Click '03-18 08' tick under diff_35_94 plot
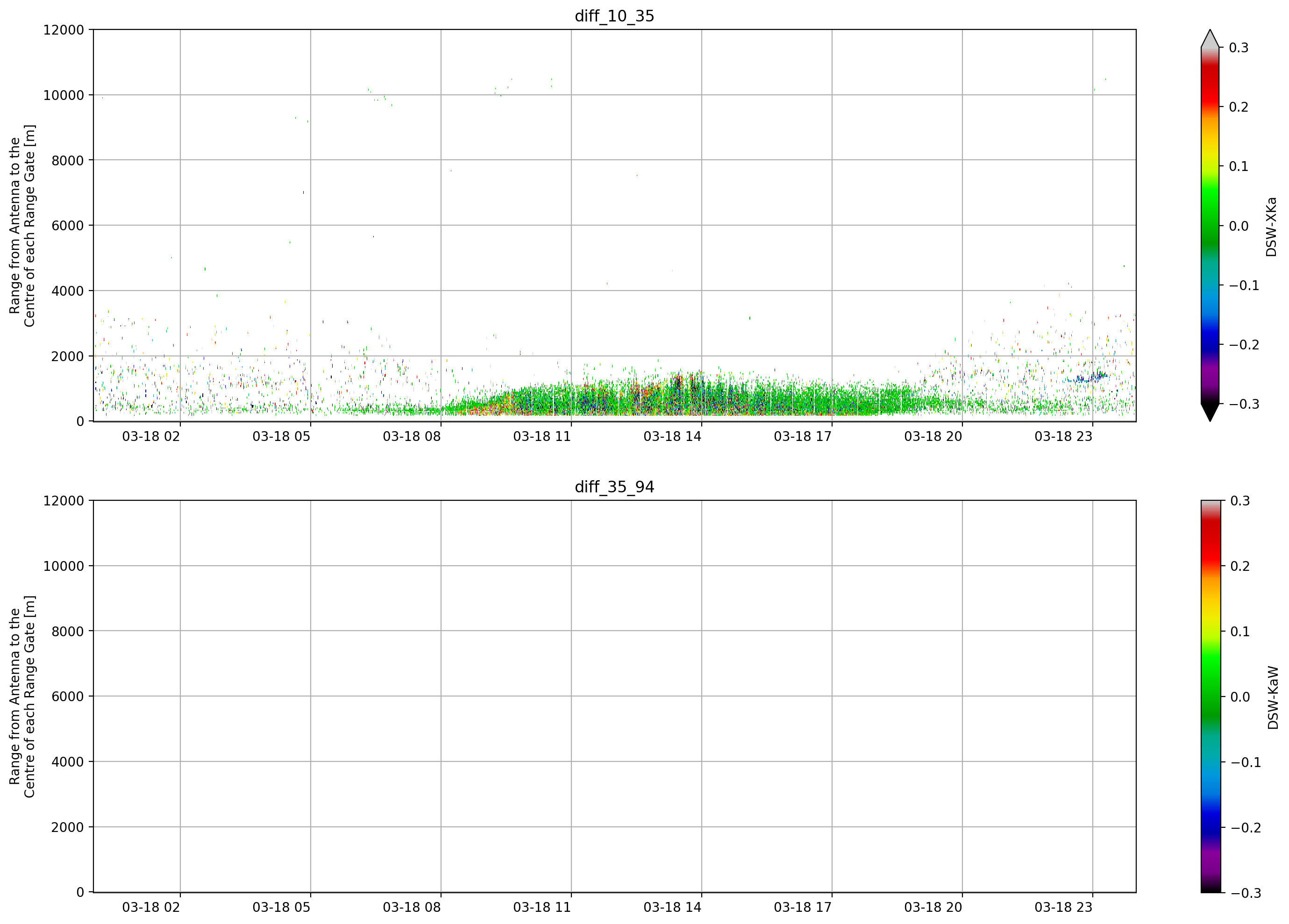 412,908
